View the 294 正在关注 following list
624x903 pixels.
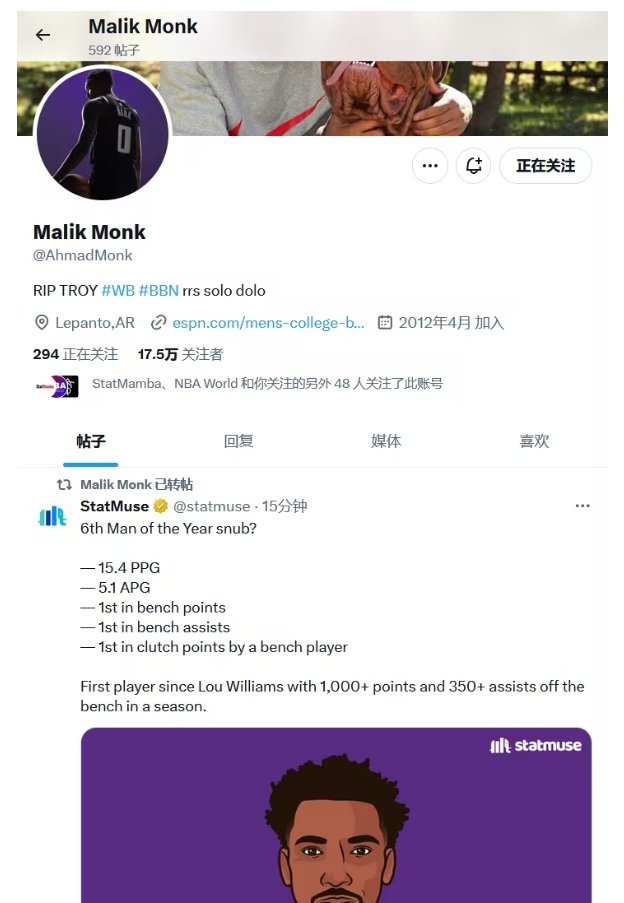click(75, 354)
